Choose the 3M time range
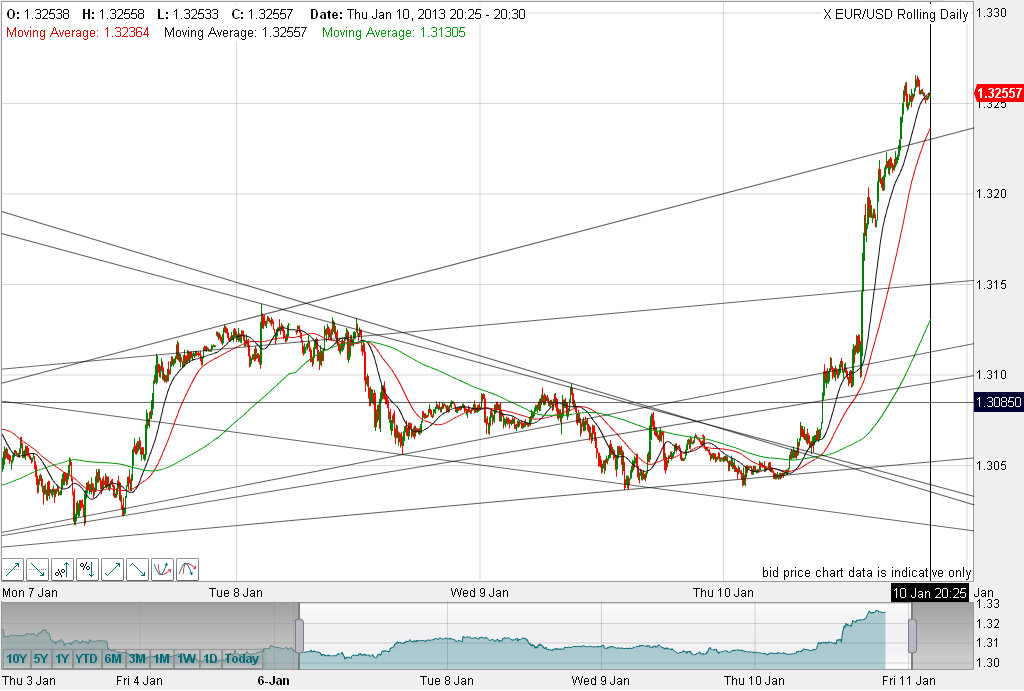The image size is (1024, 691). [137, 658]
